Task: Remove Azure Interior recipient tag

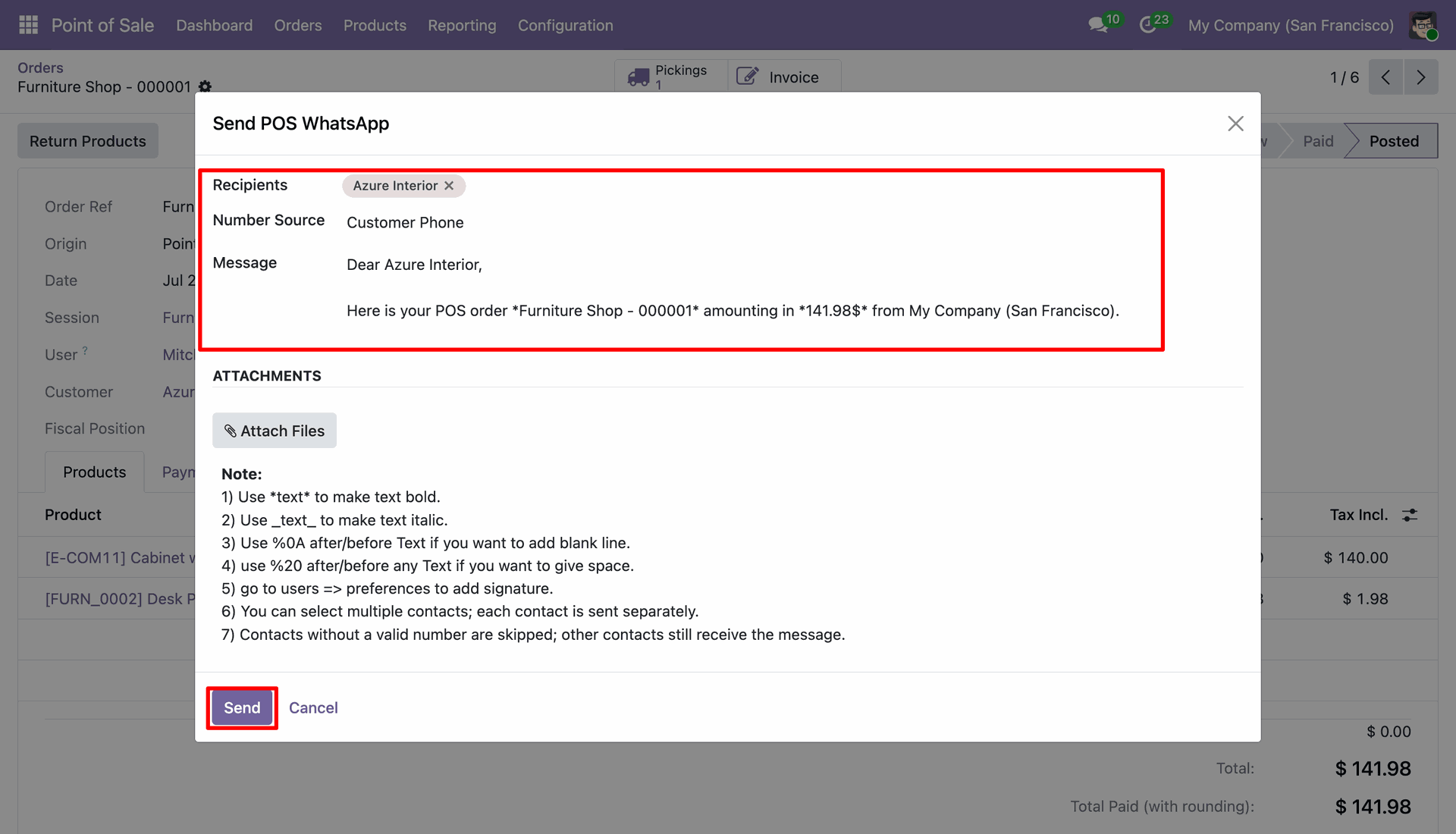Action: [449, 186]
